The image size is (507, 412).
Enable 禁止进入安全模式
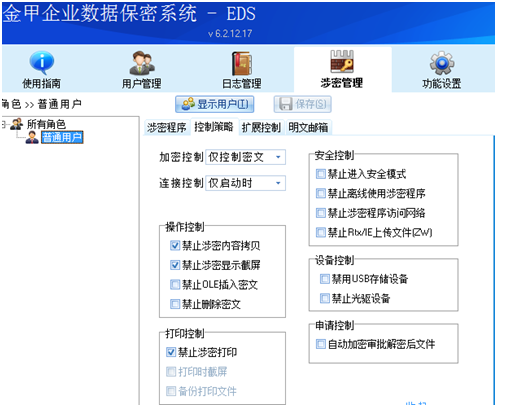(x=321, y=174)
